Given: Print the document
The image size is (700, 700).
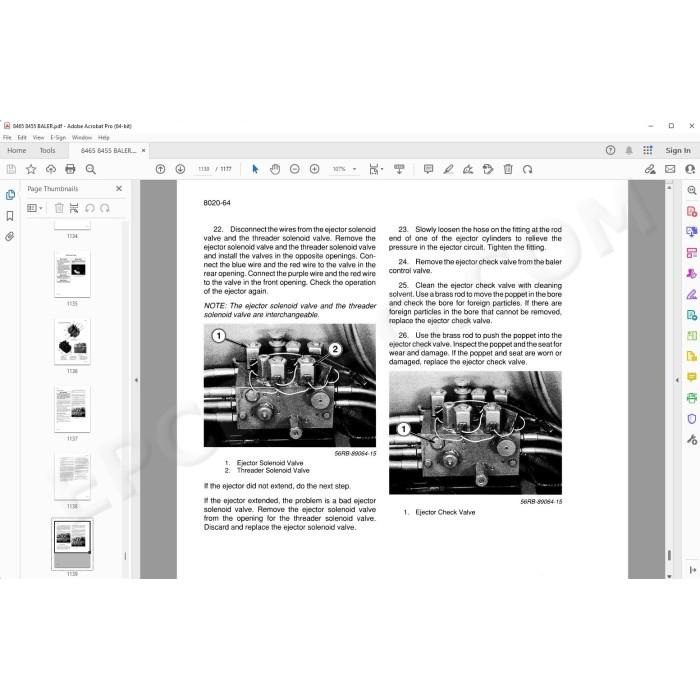Looking at the screenshot, I should (71, 169).
